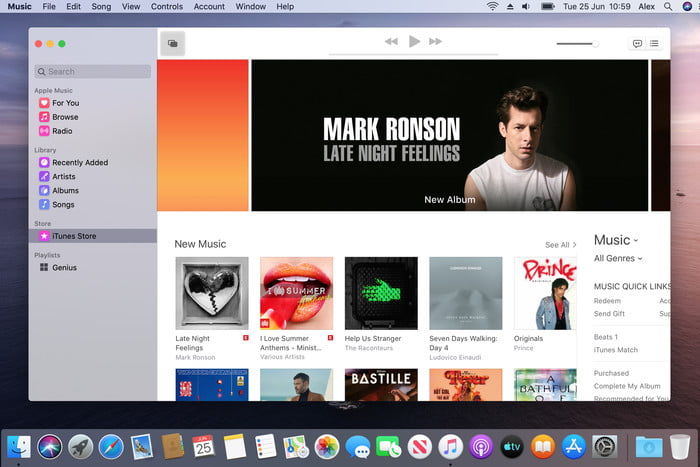This screenshot has height=467, width=700.
Task: Open the Help menu
Action: (285, 6)
